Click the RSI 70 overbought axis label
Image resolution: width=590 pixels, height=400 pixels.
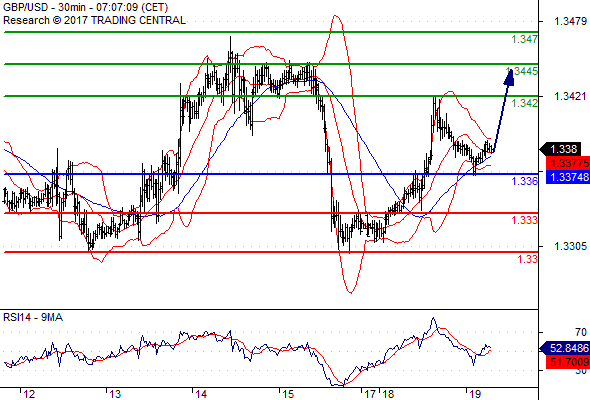pyautogui.click(x=581, y=332)
